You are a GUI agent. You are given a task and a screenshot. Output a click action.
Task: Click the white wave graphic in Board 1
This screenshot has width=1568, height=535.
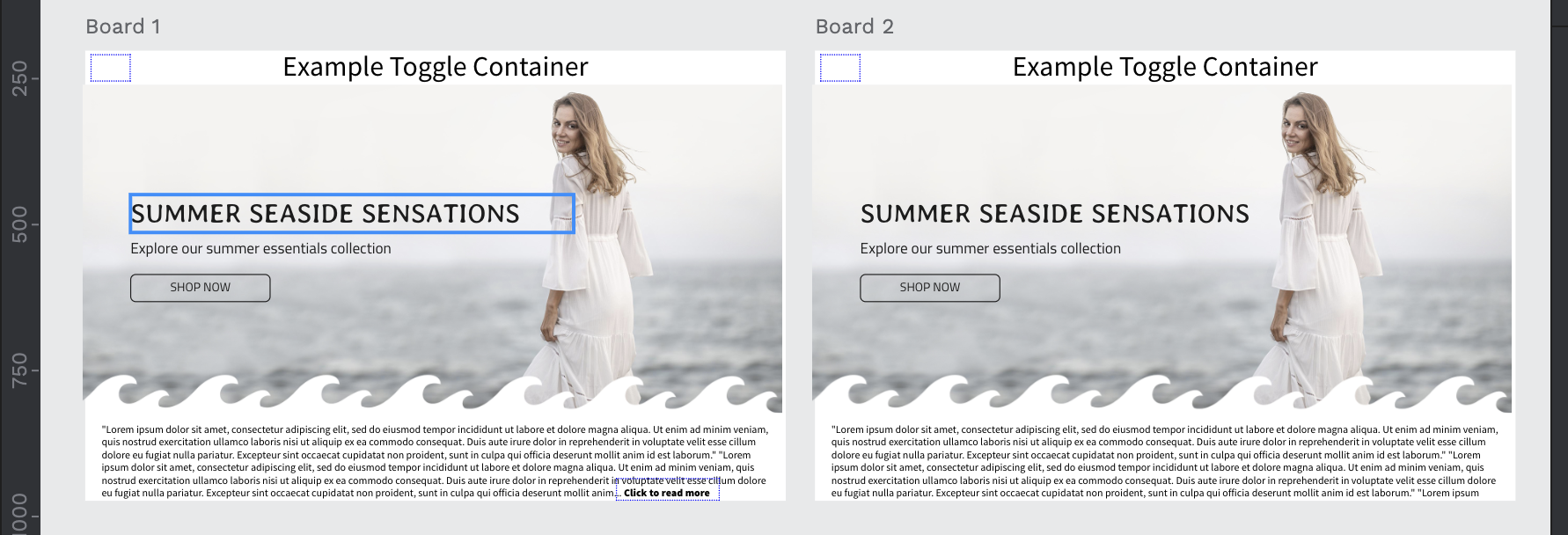click(432, 393)
